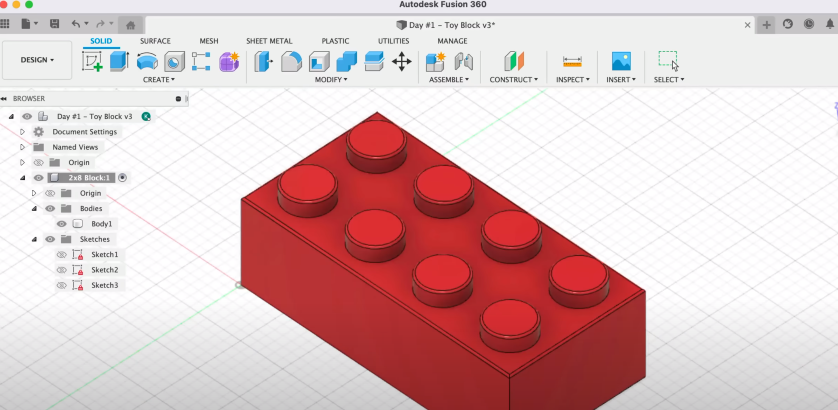The image size is (838, 410).
Task: Collapse the Sketches folder
Action: (x=34, y=239)
